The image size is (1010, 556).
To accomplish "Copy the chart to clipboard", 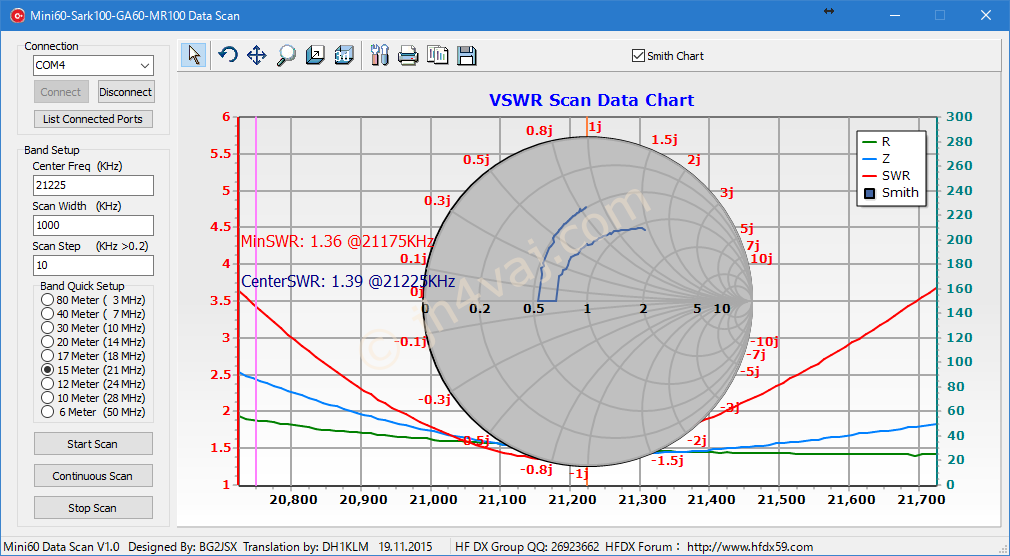I will pos(437,55).
